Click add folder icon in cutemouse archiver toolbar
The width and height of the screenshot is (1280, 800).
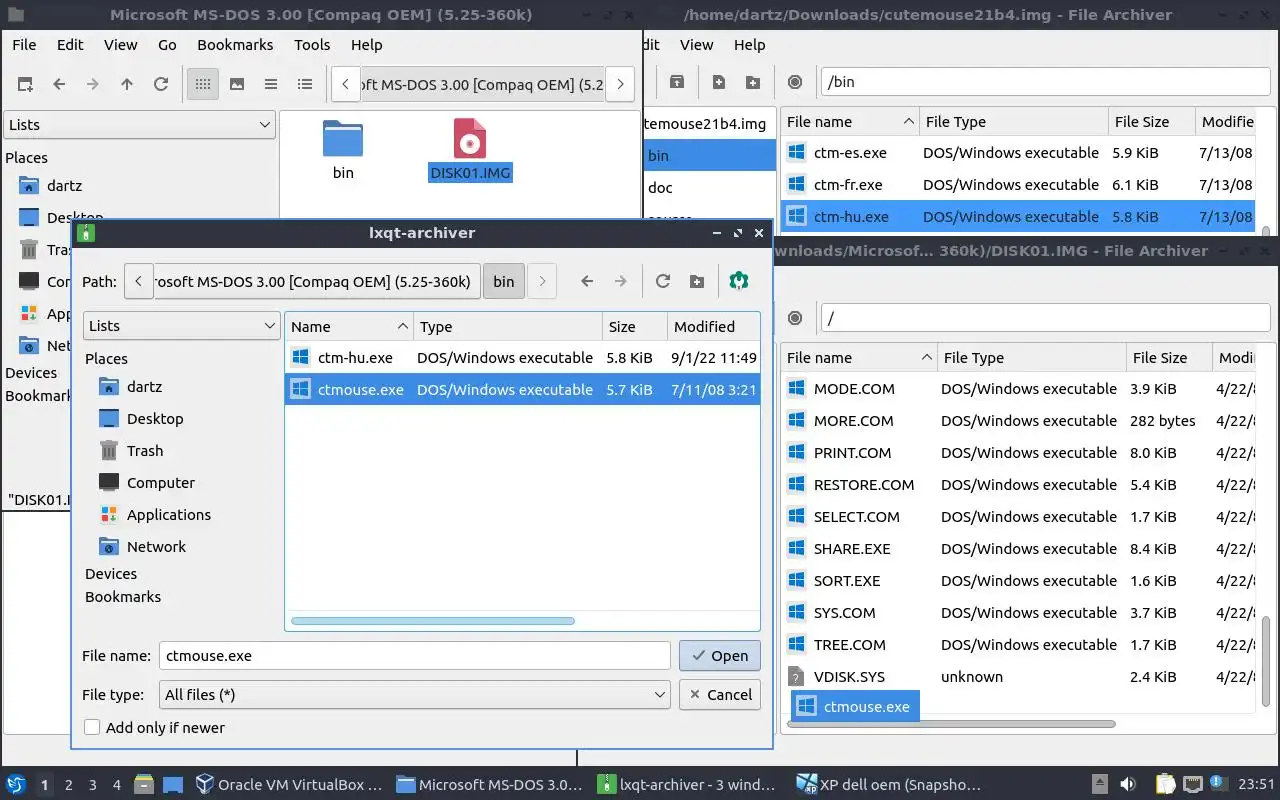pos(753,82)
